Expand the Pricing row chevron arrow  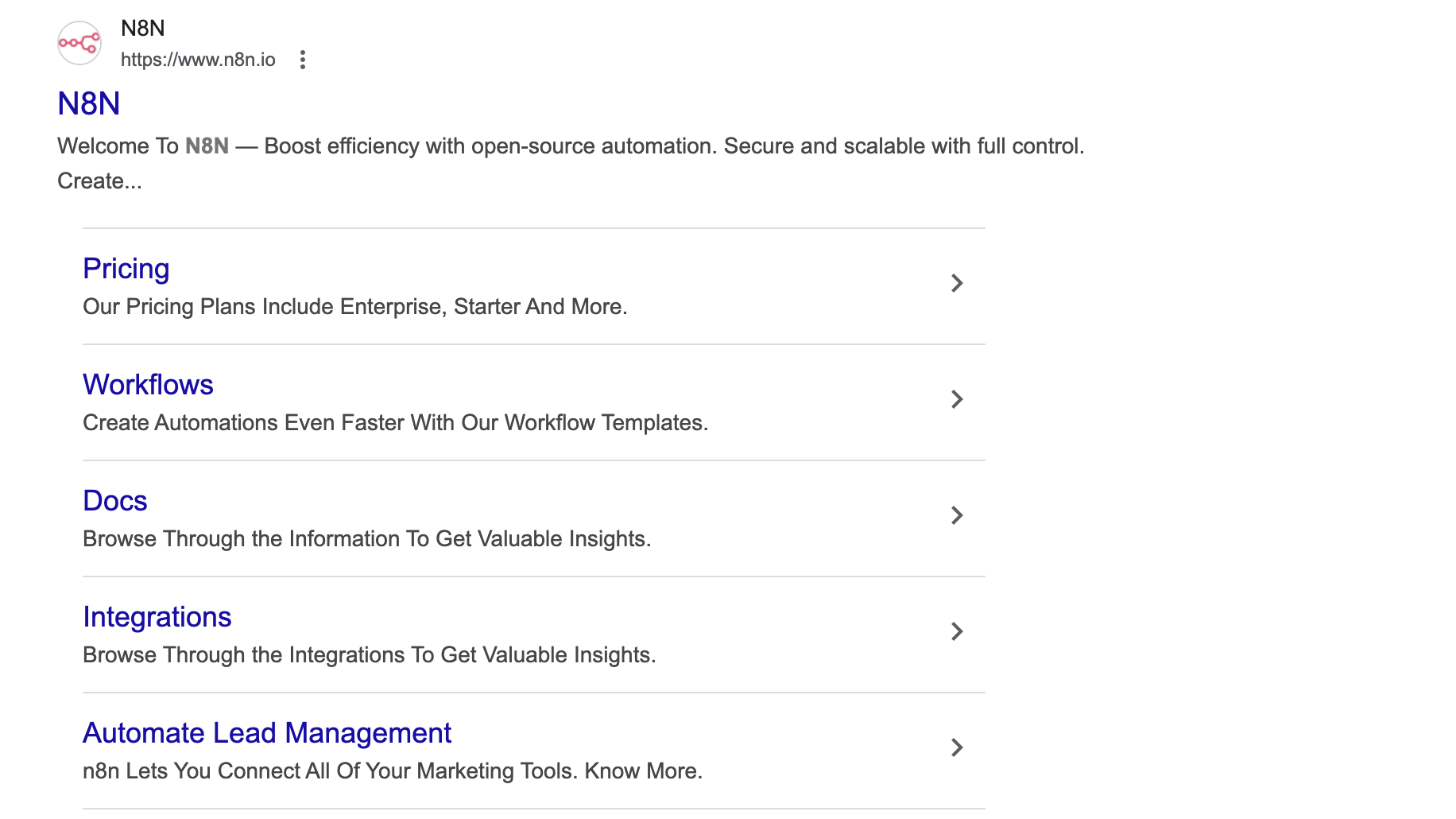(957, 283)
